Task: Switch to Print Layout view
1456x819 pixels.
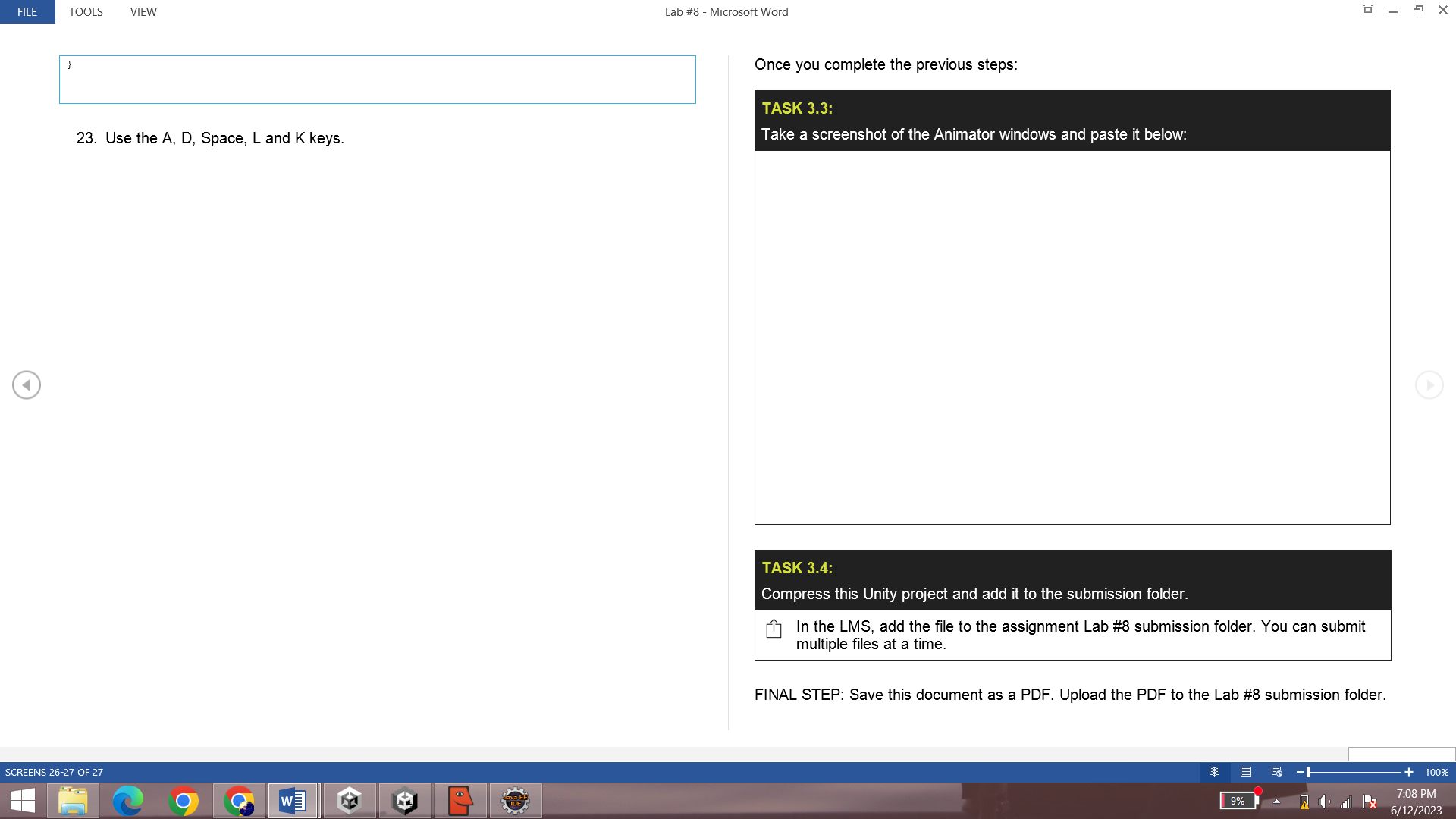Action: click(x=1246, y=772)
